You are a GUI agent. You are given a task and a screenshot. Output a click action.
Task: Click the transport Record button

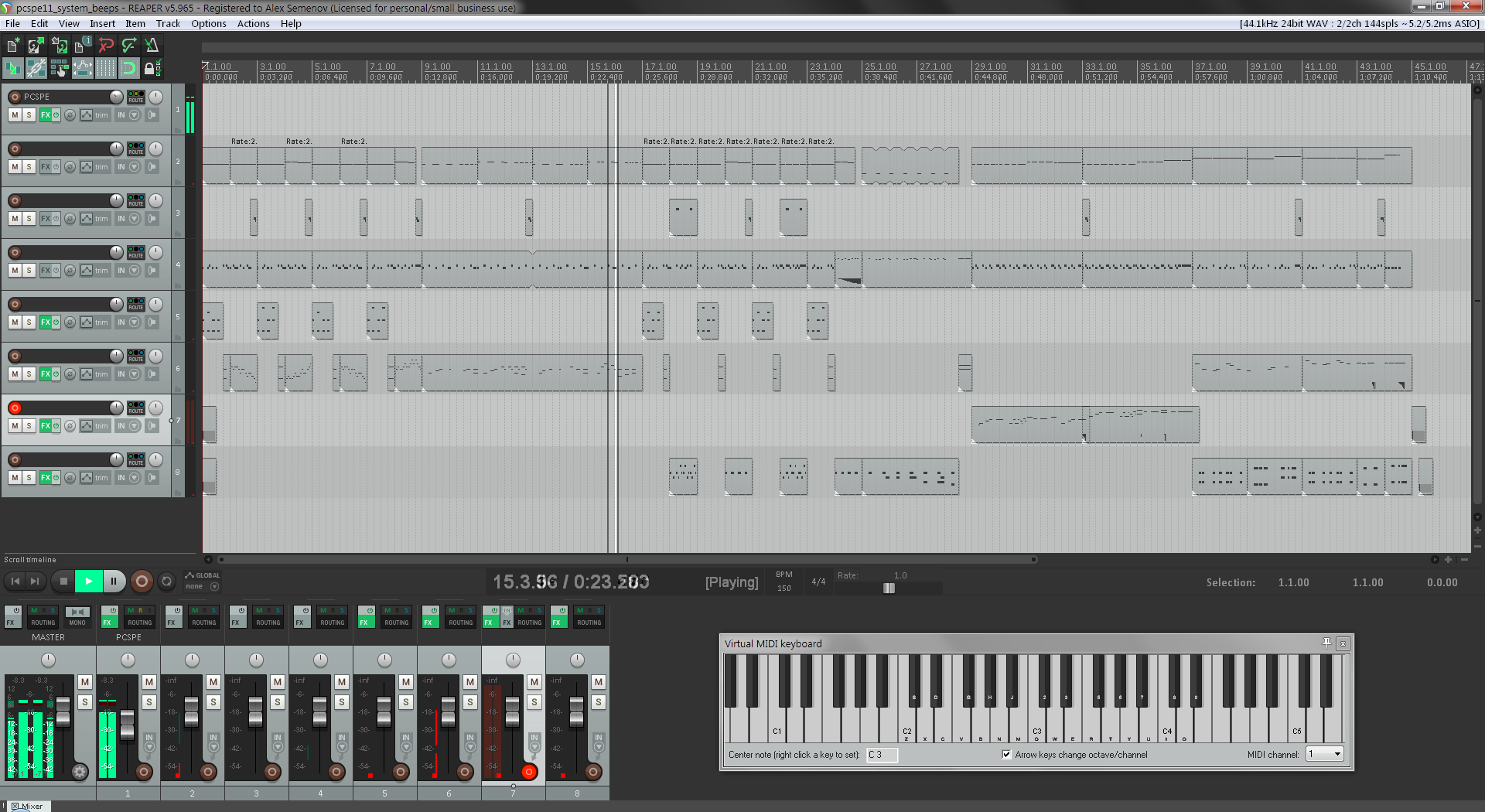pyautogui.click(x=142, y=581)
